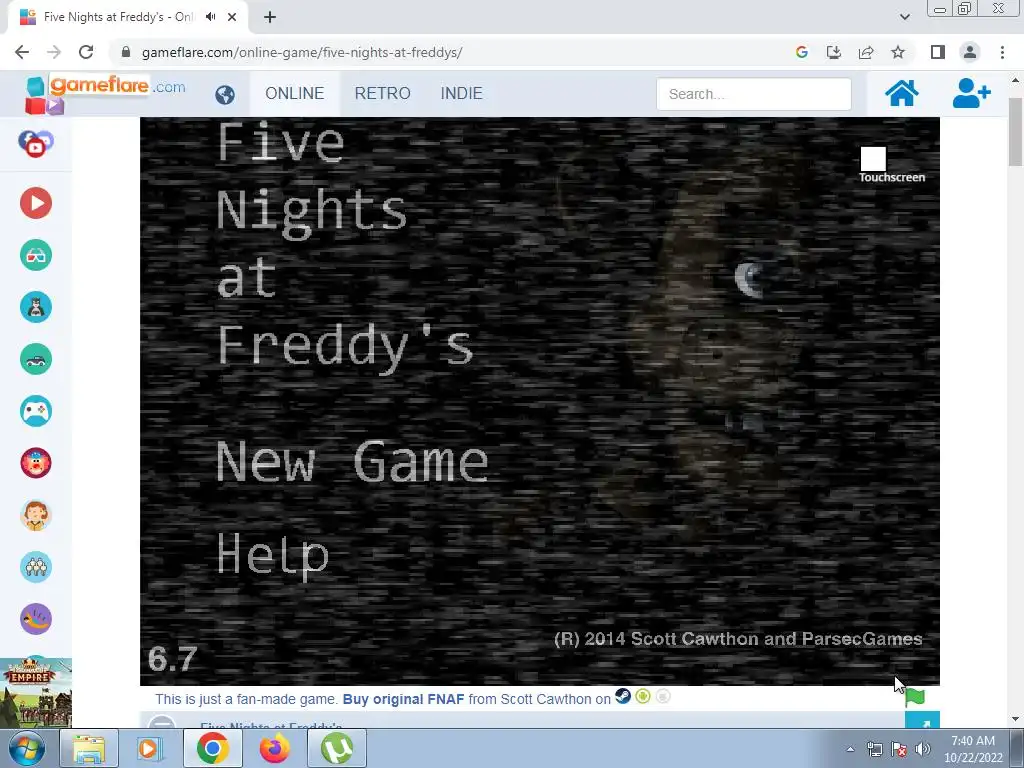The image size is (1024, 768).
Task: Open the red play button category
Action: 36,203
